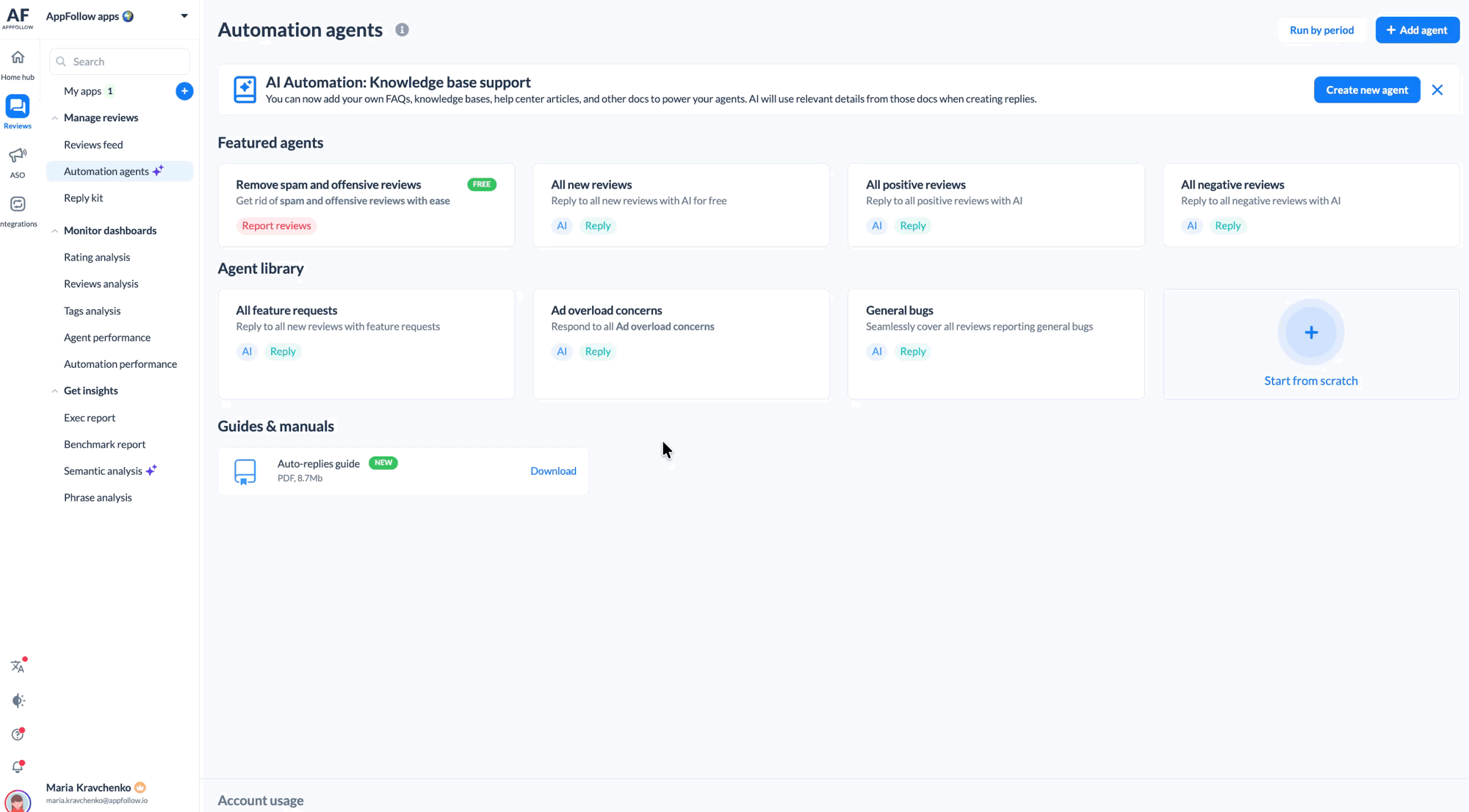Toggle the theme appearance icon
The image size is (1469, 812).
click(18, 700)
